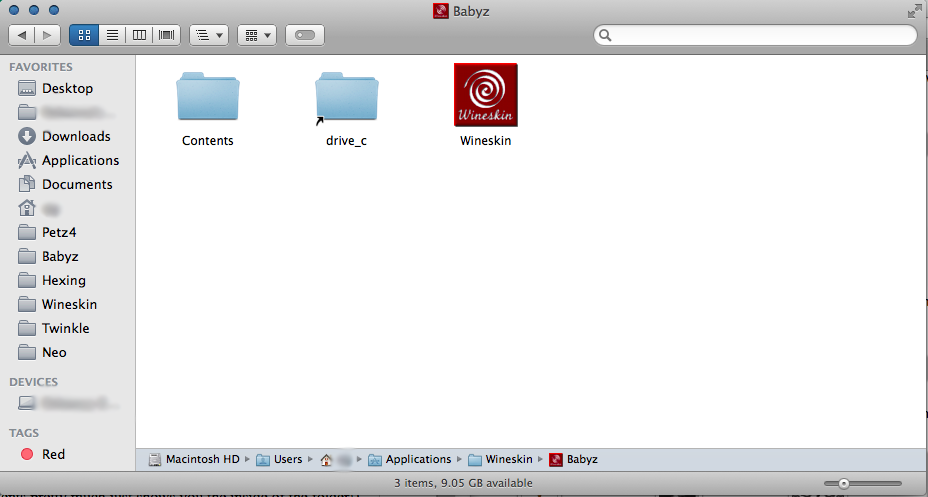Adjust the icon size slider
The image size is (928, 497).
point(844,483)
